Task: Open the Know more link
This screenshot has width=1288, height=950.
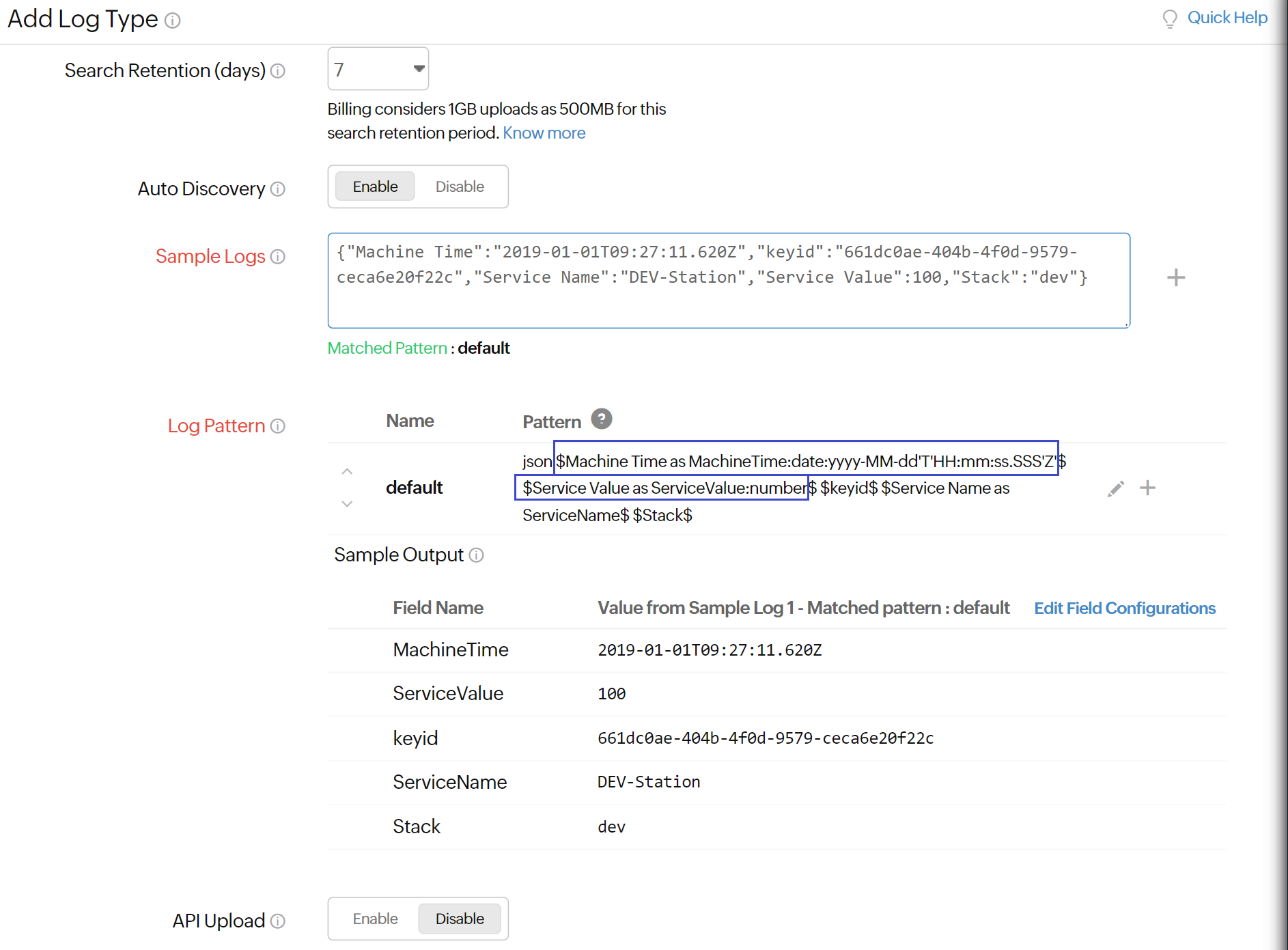Action: tap(544, 132)
